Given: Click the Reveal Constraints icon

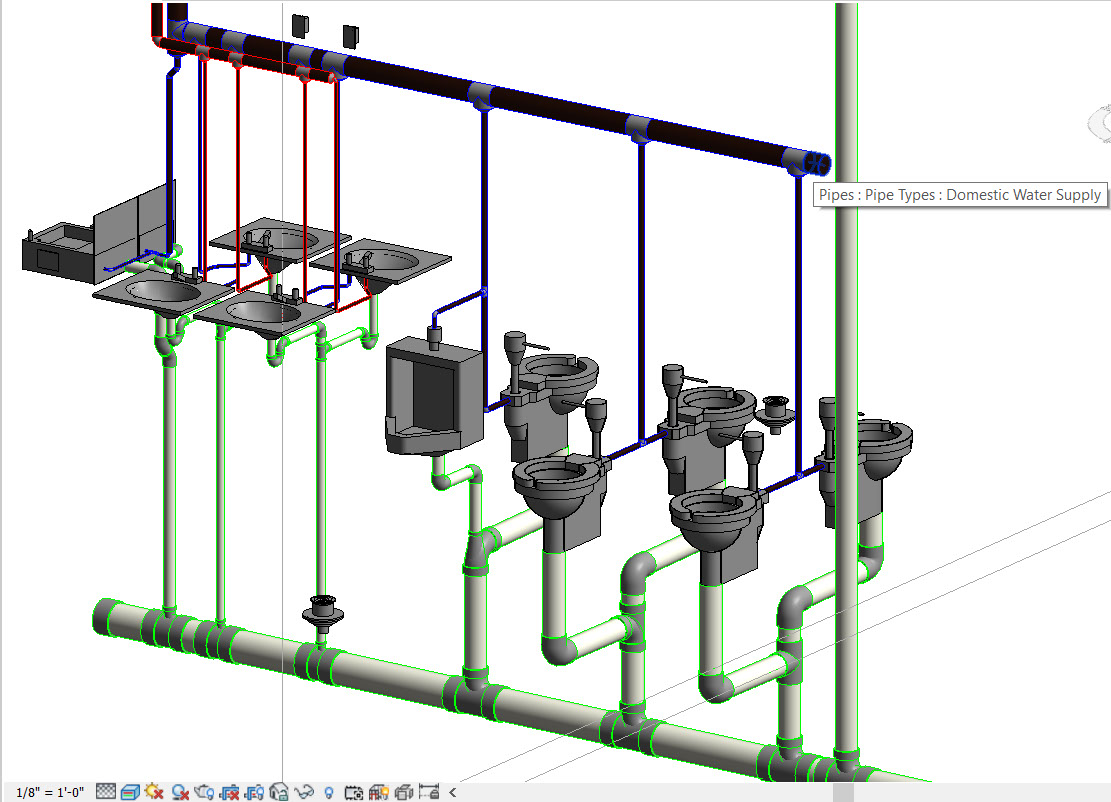Looking at the screenshot, I should (x=428, y=792).
